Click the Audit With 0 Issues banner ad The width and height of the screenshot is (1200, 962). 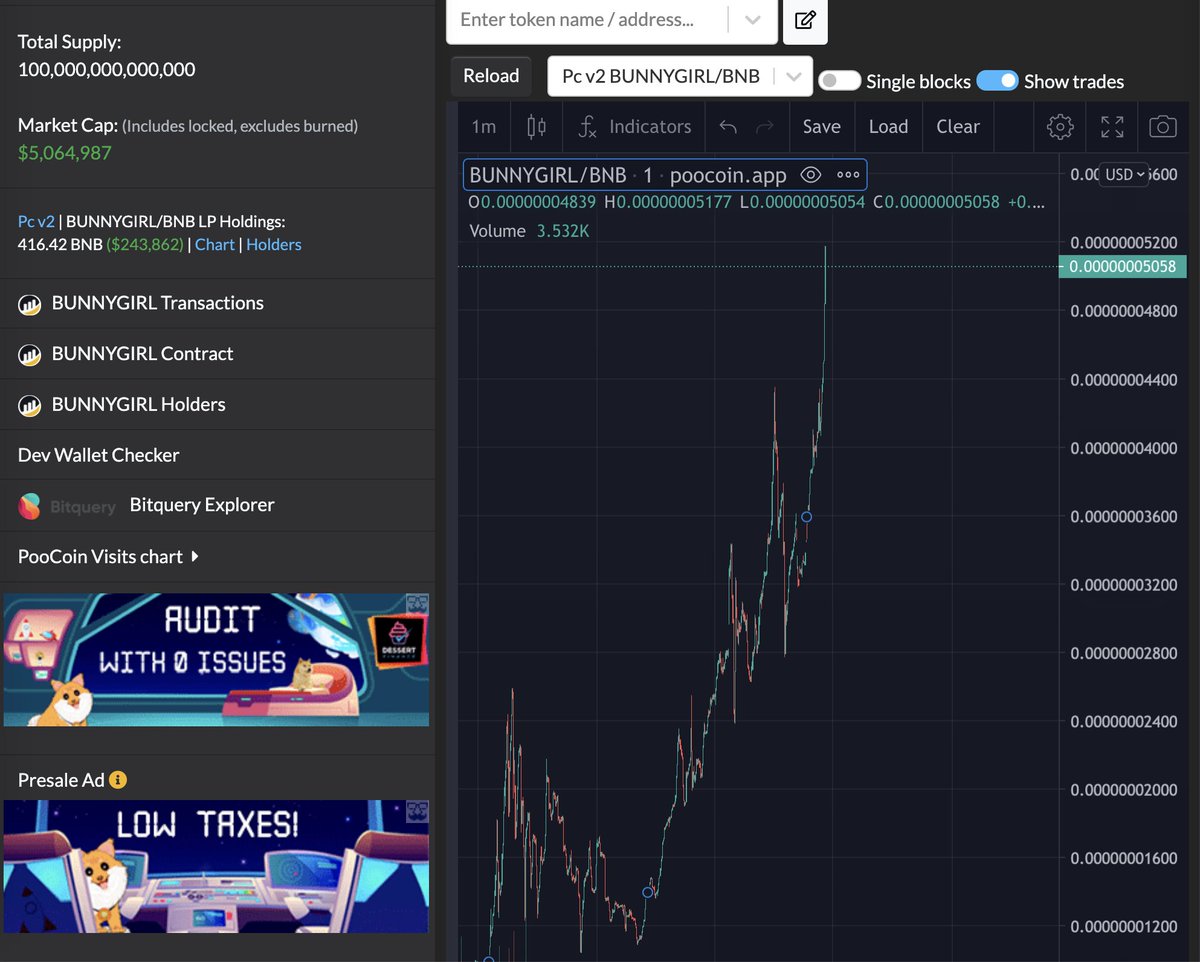[x=216, y=660]
